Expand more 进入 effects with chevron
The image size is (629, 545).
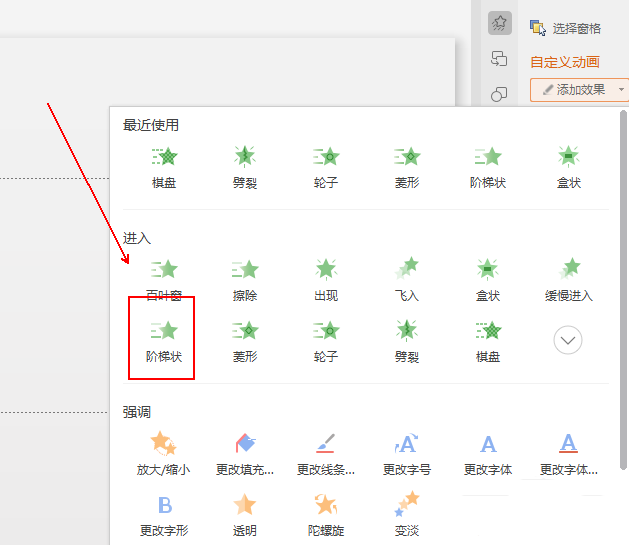point(568,340)
